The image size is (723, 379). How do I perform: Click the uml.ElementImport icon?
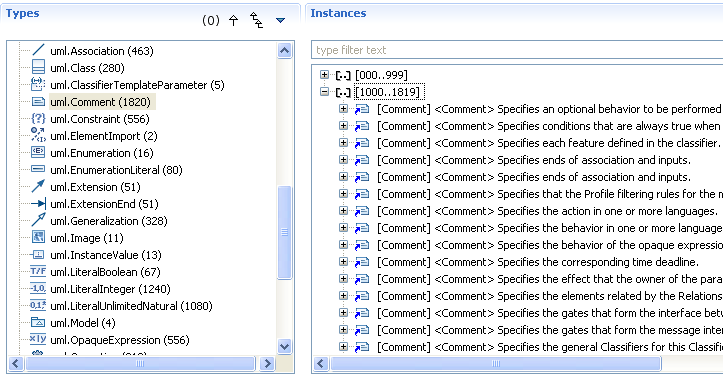pyautogui.click(x=38, y=136)
